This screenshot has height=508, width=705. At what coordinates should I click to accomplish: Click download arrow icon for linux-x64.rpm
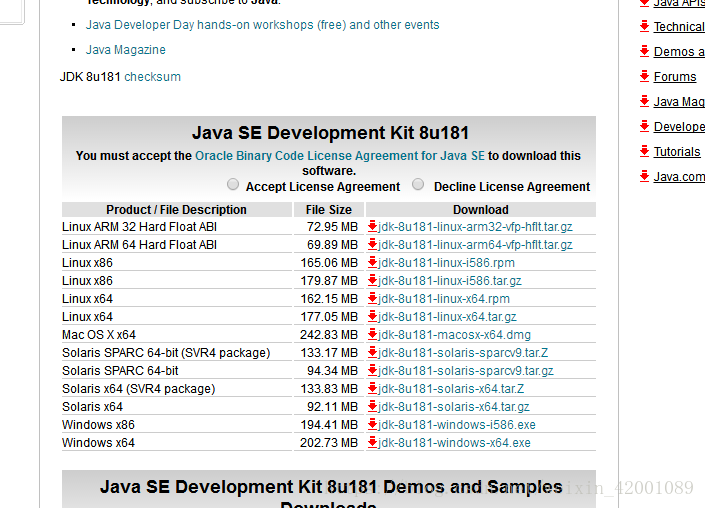pyautogui.click(x=372, y=298)
